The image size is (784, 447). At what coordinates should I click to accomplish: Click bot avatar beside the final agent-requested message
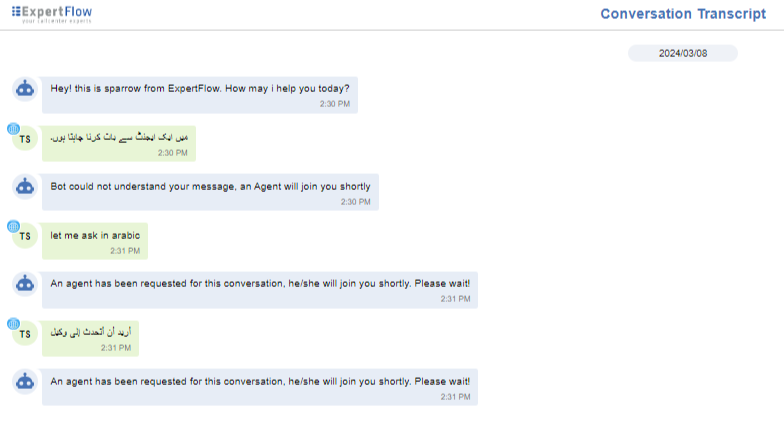[26, 382]
